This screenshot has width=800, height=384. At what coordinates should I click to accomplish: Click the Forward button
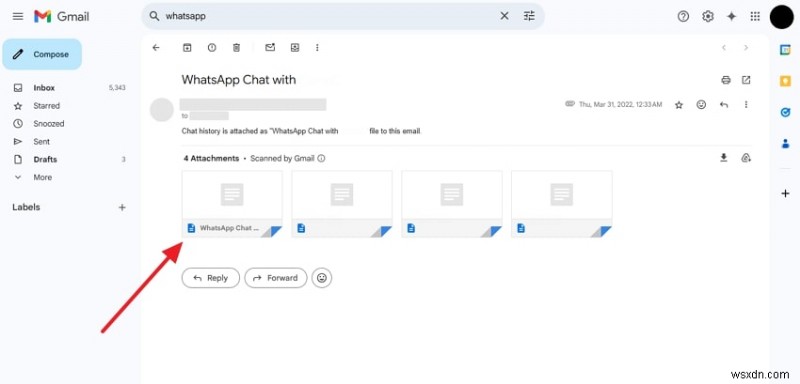coord(276,278)
